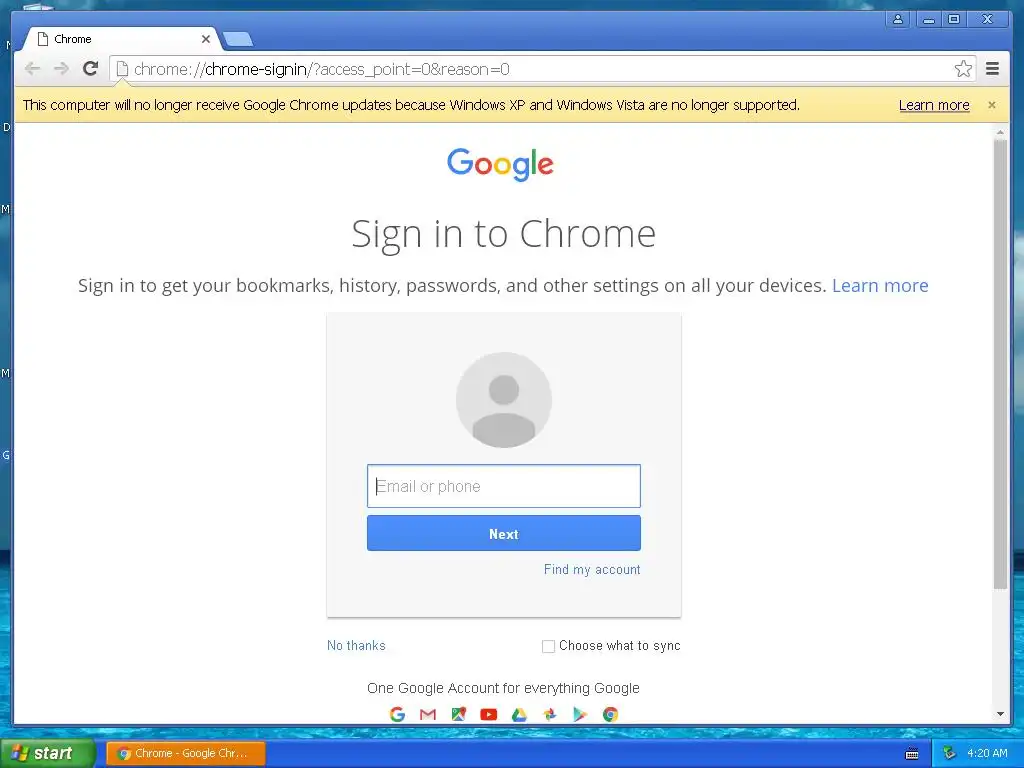Open the Chrome user profile button

pos(898,20)
